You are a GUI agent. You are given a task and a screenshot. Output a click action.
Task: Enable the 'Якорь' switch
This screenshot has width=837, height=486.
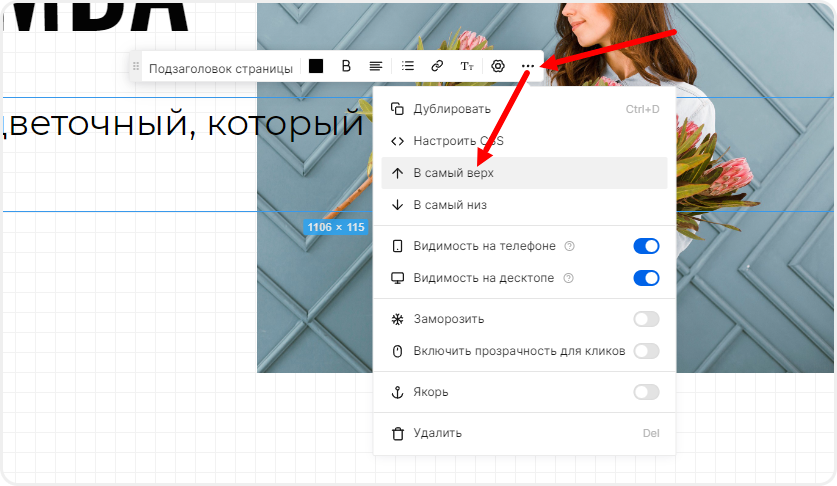646,393
